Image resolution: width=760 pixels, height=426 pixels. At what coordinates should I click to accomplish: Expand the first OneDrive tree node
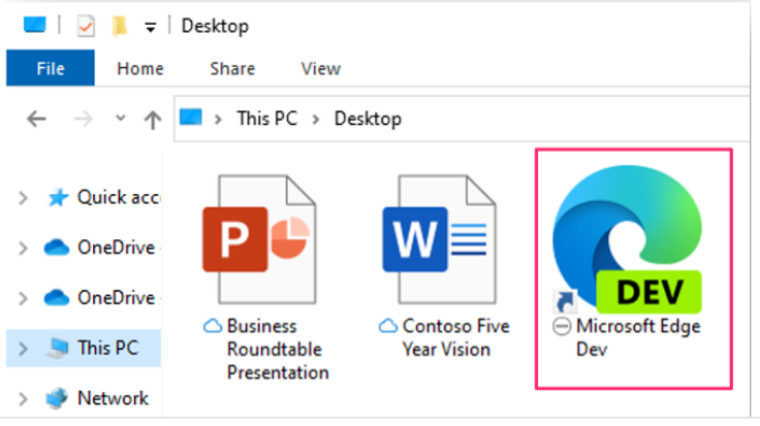click(23, 248)
